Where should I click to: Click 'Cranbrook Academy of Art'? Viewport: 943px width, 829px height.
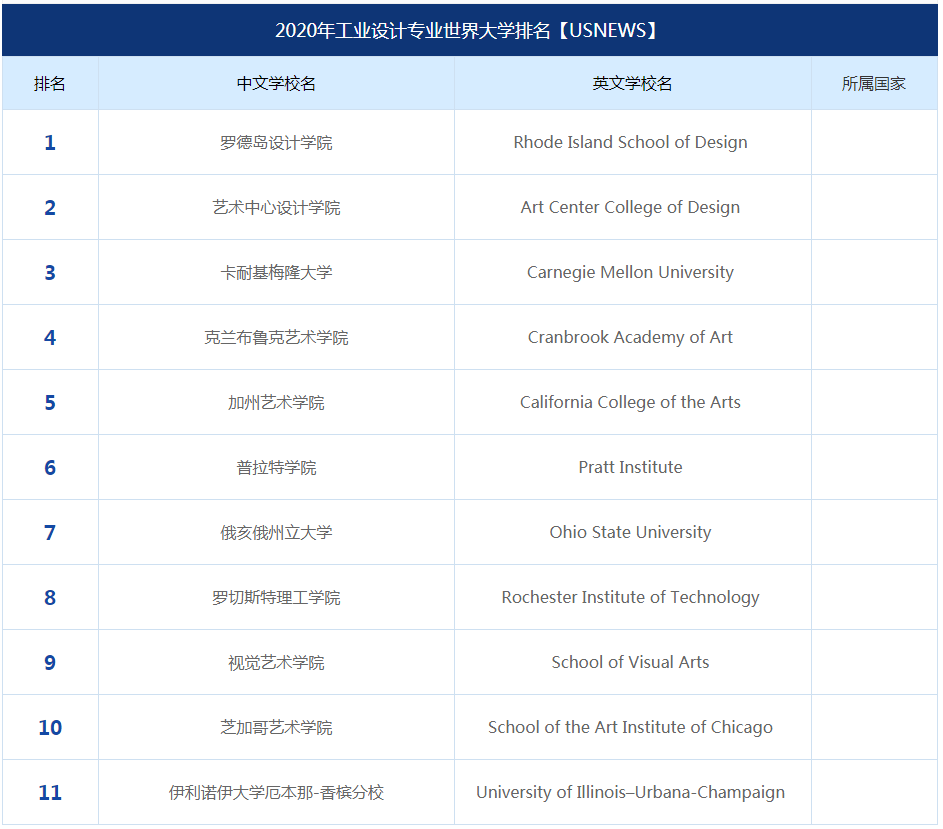tap(630, 337)
